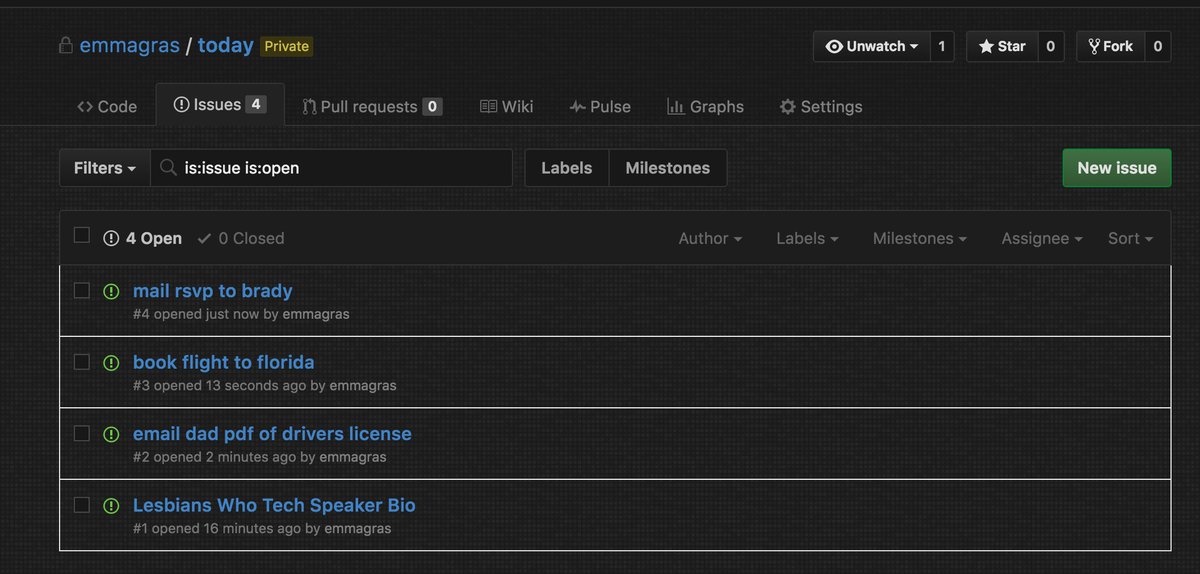
Task: Click author emmagras on issue #1
Action: pos(358,528)
